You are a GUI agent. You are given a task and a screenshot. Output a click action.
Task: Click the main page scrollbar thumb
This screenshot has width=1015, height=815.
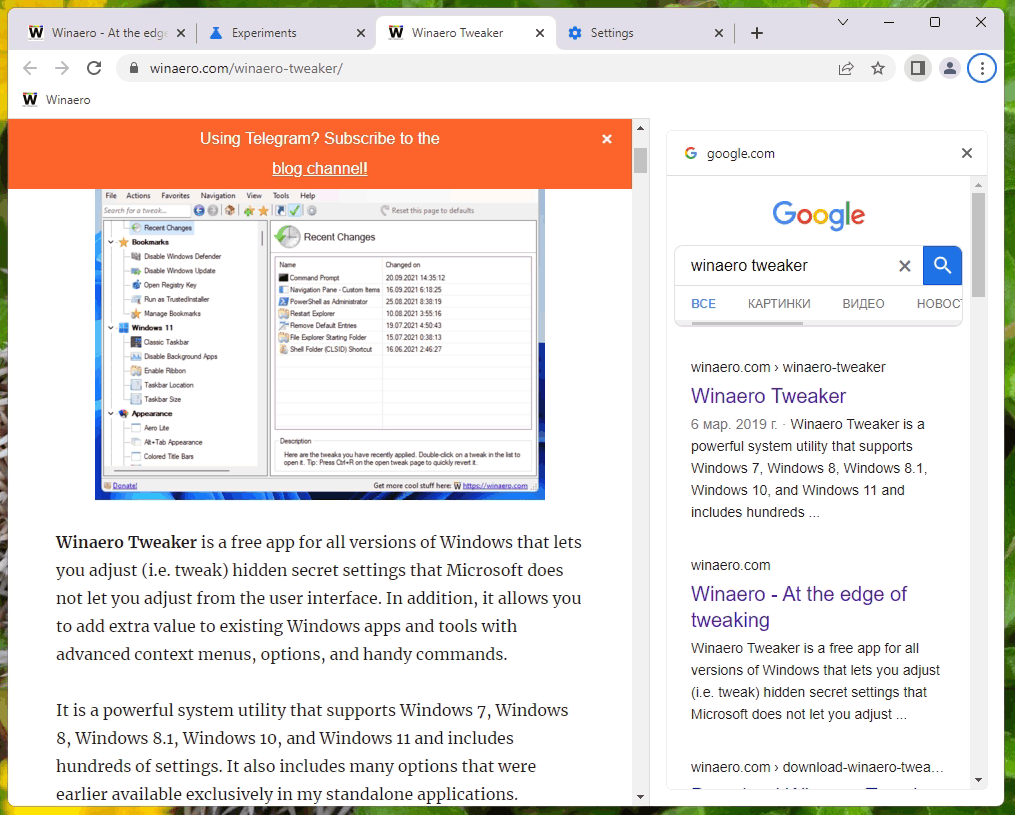(x=640, y=161)
